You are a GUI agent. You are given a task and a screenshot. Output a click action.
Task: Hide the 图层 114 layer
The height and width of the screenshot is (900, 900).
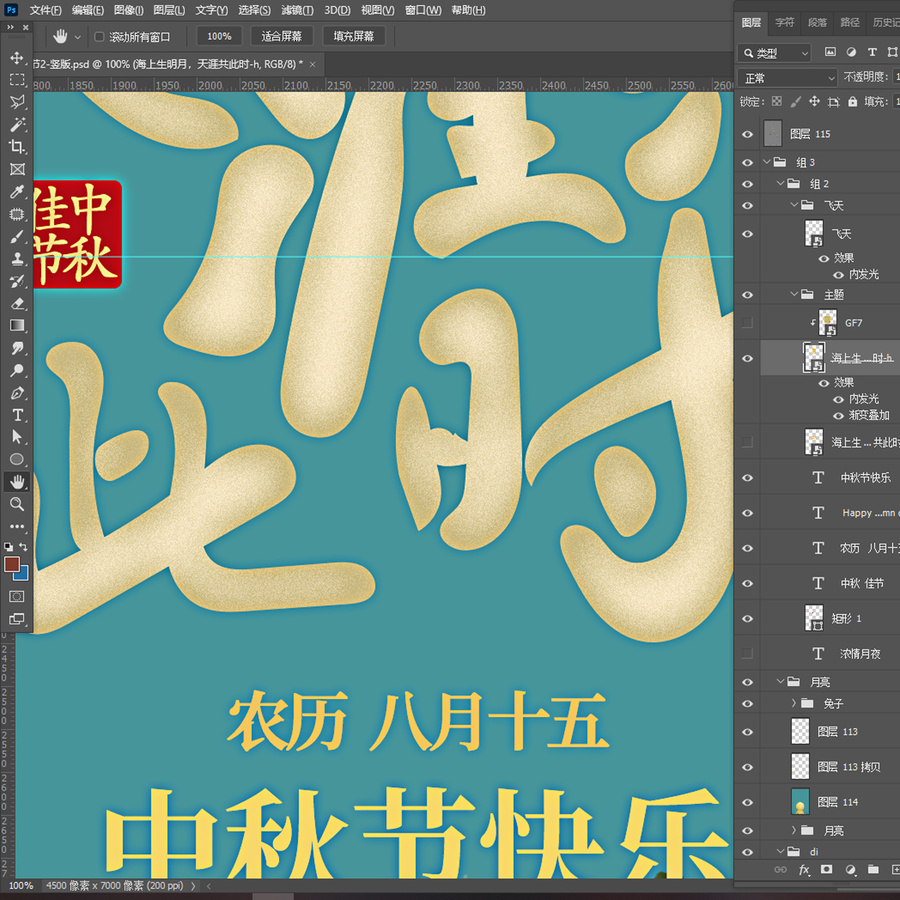(747, 802)
